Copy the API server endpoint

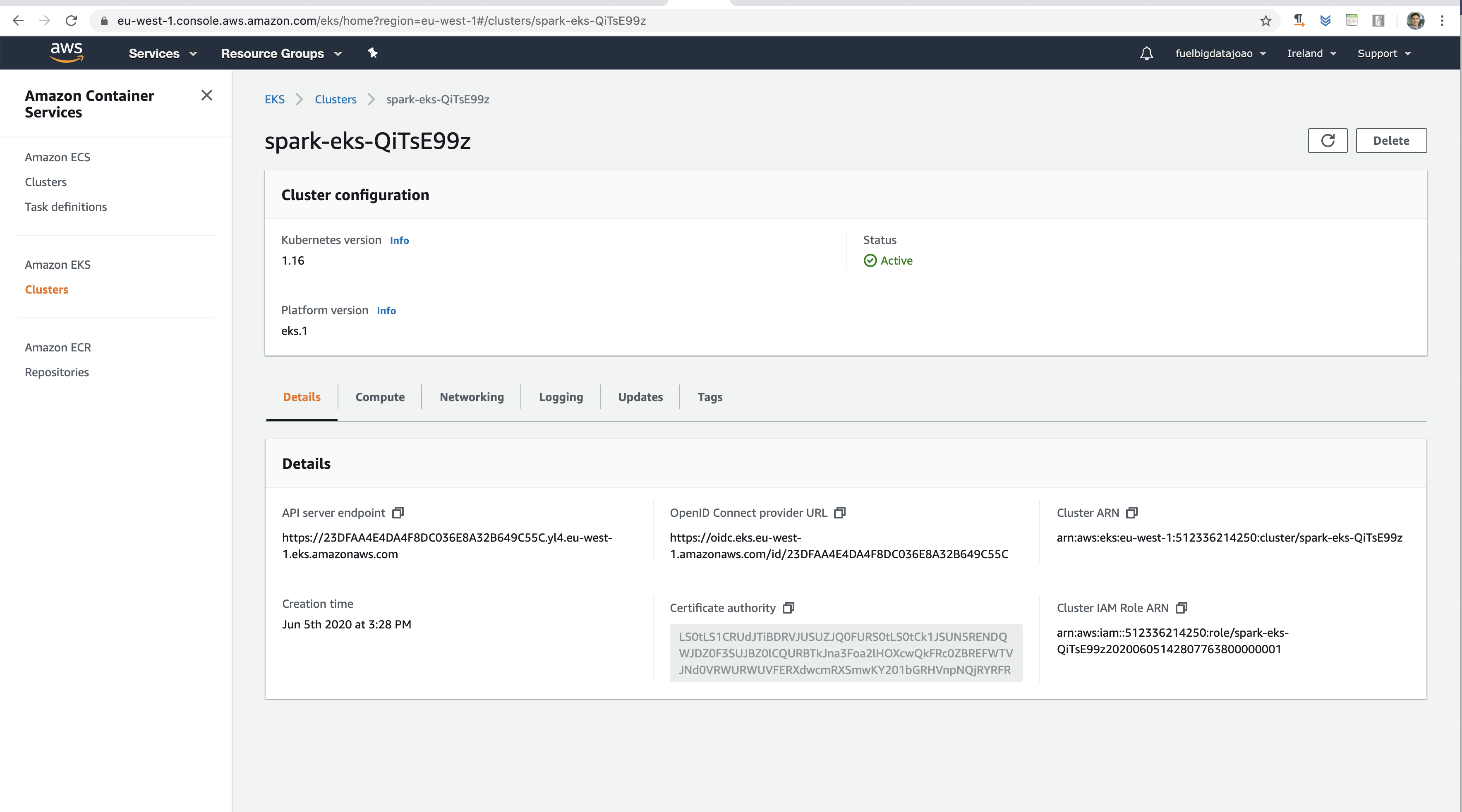398,513
